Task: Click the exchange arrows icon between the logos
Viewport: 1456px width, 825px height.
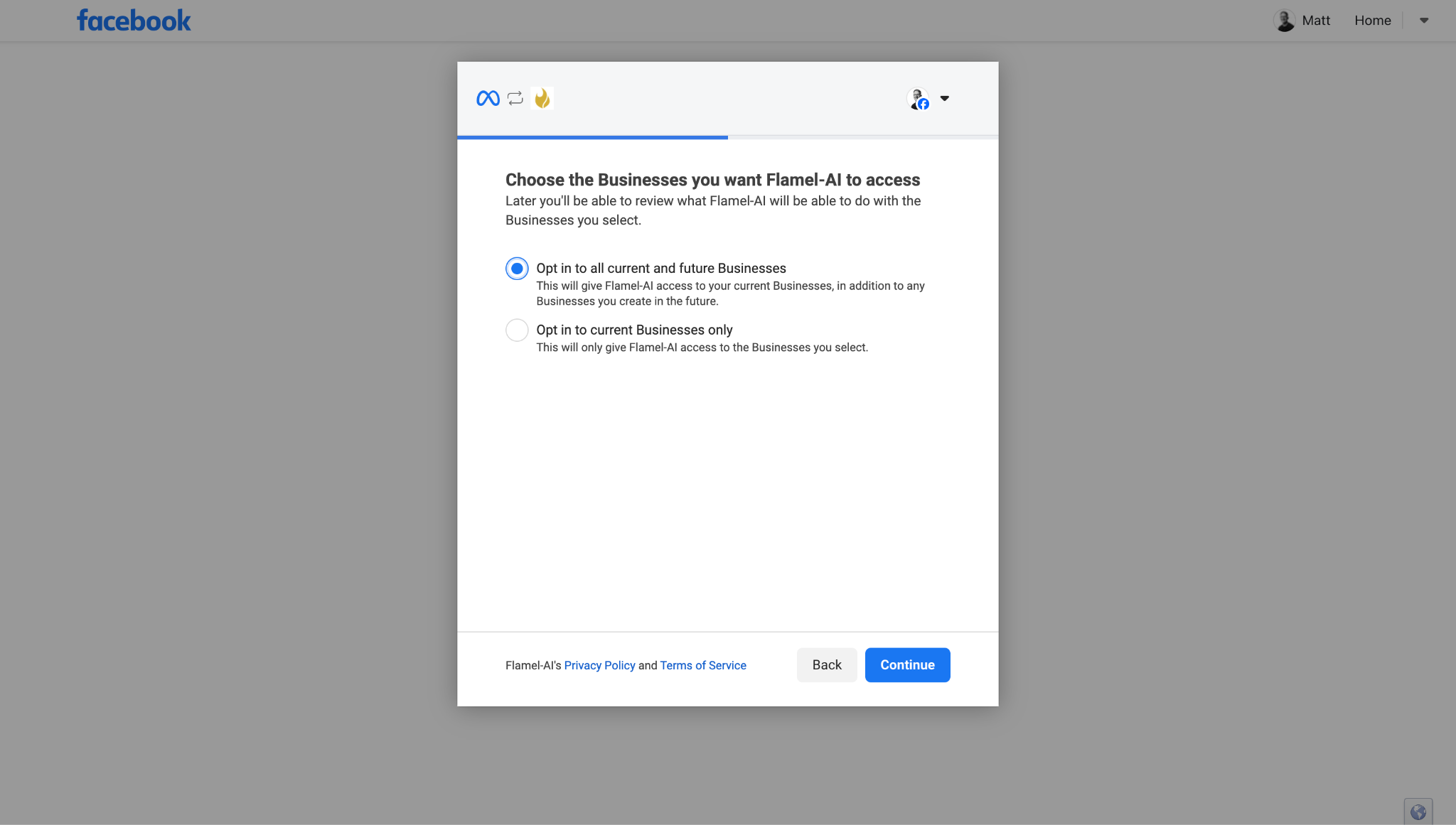Action: pos(515,98)
